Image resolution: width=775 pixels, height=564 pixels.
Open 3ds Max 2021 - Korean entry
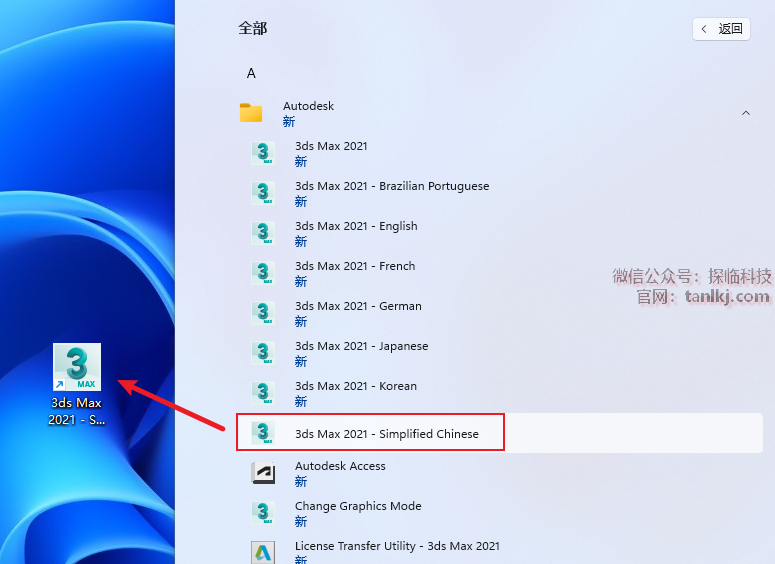[499, 393]
